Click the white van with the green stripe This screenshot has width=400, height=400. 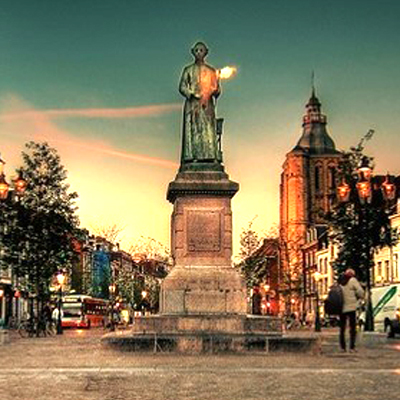385,307
